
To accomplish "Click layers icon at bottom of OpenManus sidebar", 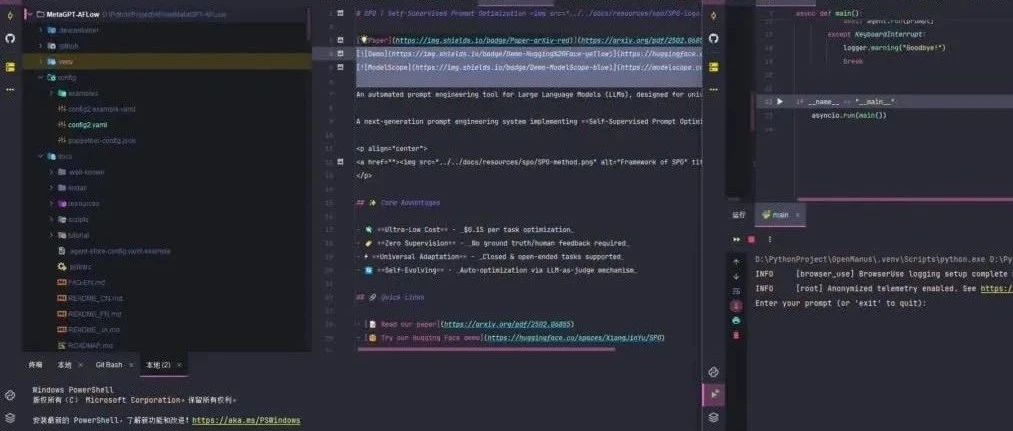I will click(x=713, y=417).
